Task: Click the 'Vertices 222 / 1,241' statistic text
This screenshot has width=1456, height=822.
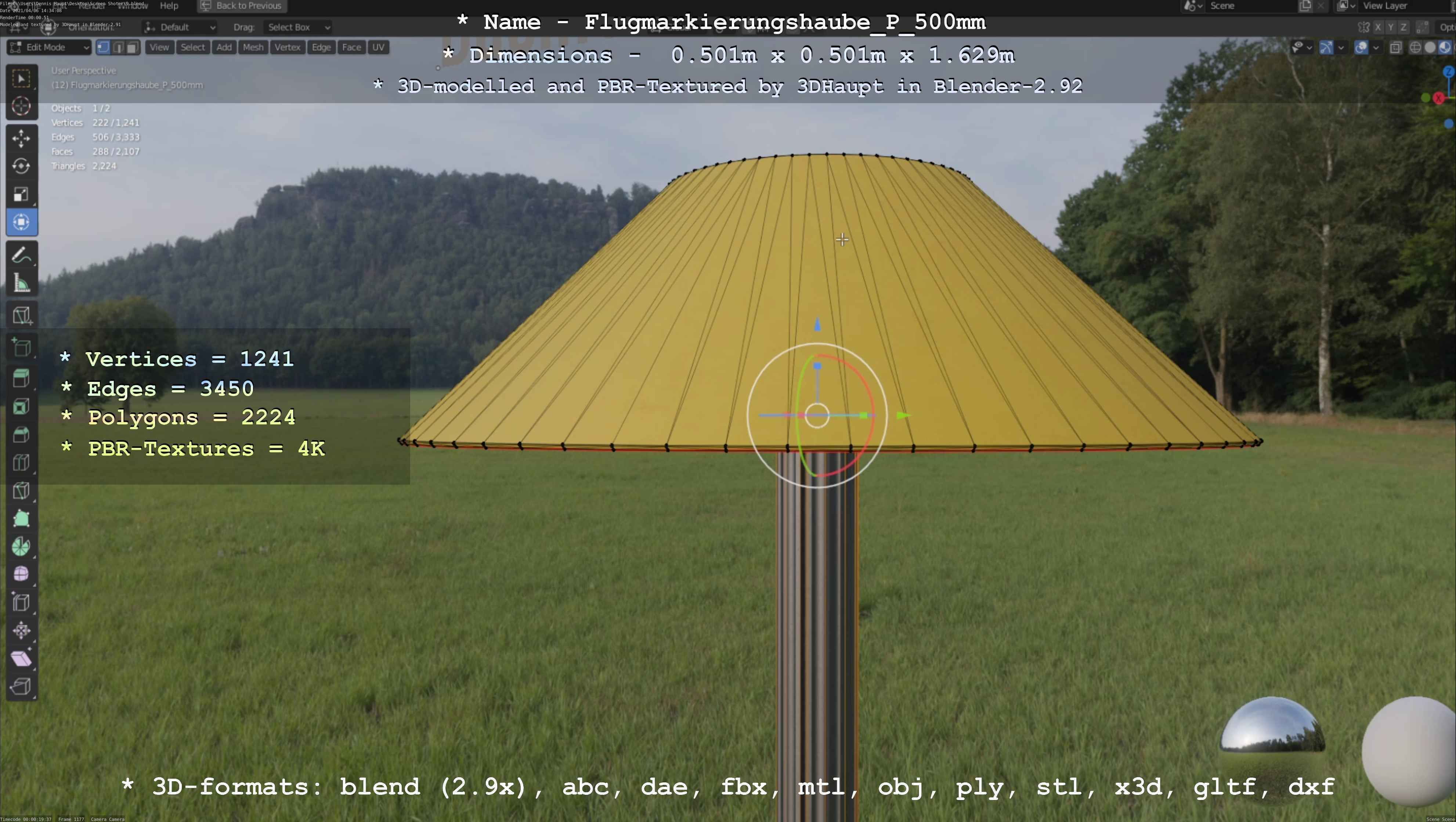Action: tap(95, 123)
